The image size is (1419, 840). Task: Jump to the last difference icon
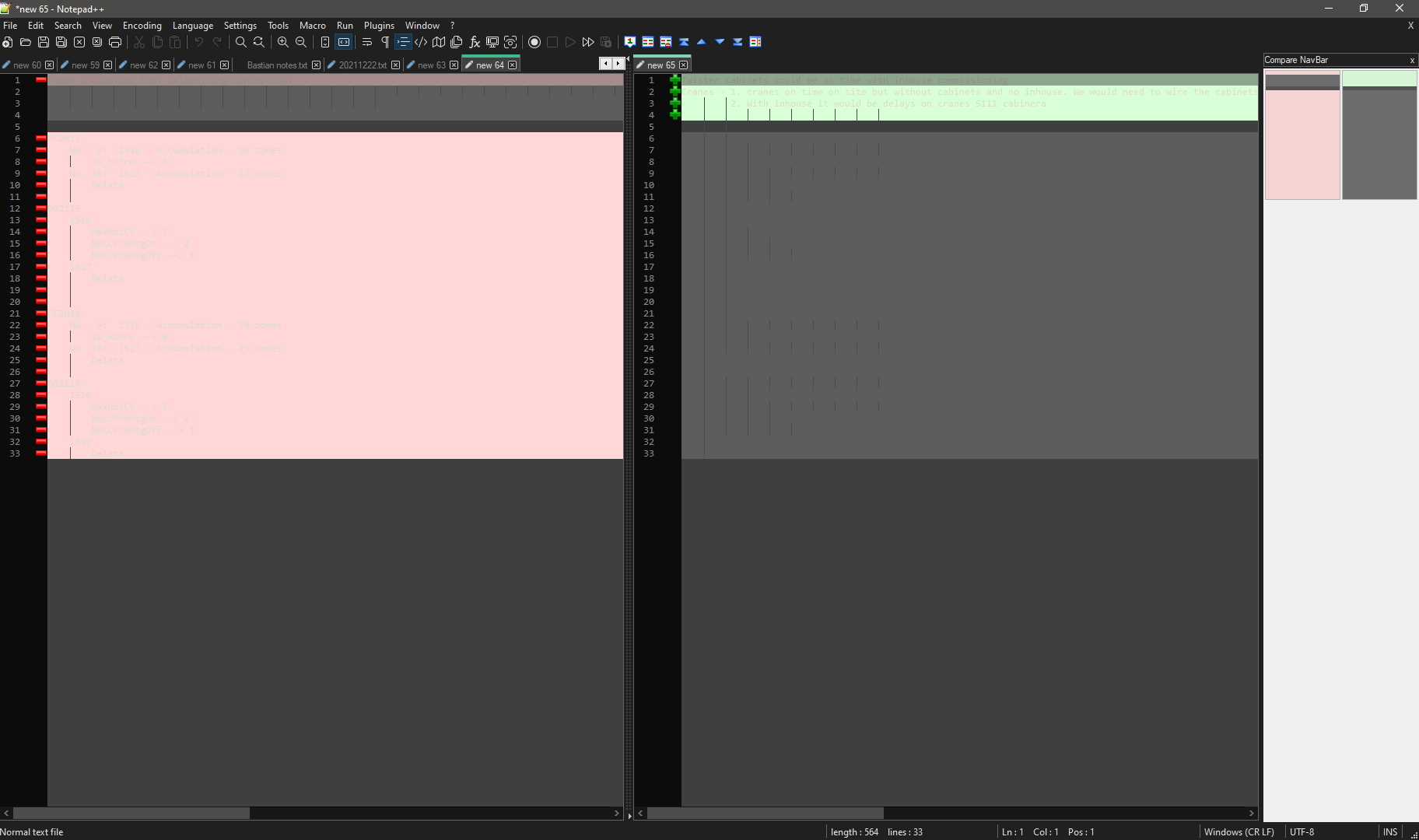pos(738,42)
